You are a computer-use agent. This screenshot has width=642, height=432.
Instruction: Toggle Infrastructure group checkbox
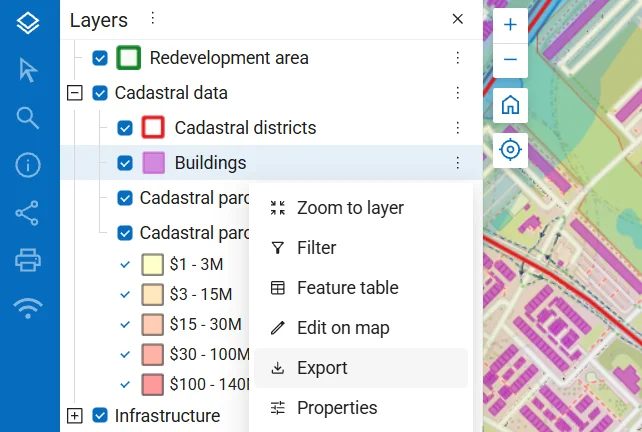coord(100,415)
